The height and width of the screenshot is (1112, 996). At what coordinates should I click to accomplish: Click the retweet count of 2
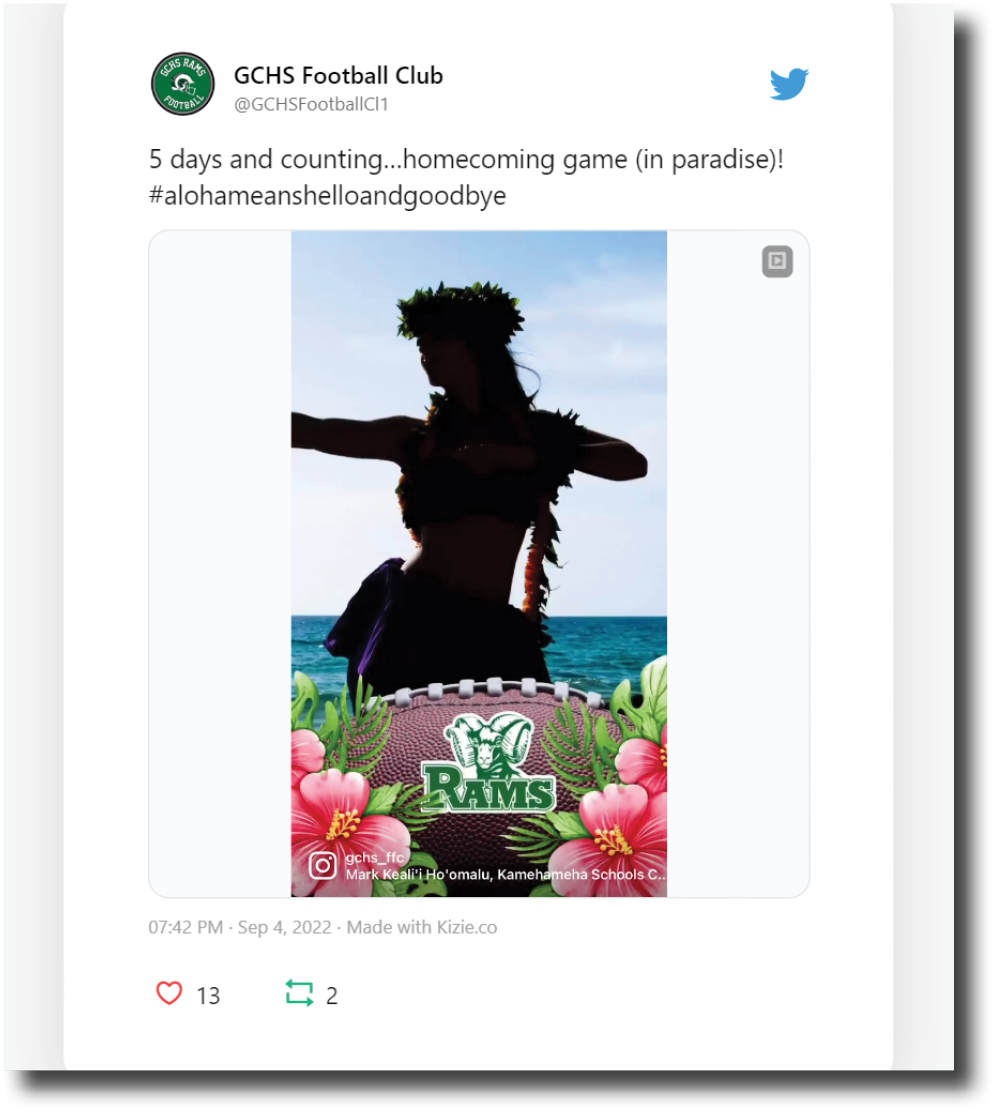point(332,996)
